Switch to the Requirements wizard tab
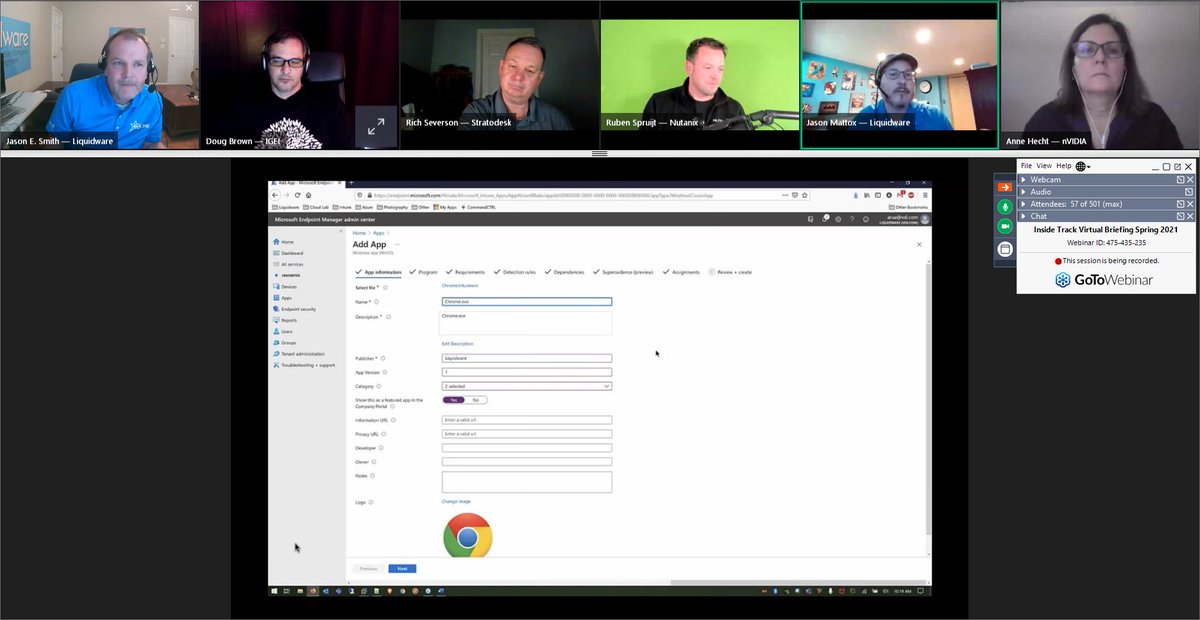 click(x=465, y=272)
